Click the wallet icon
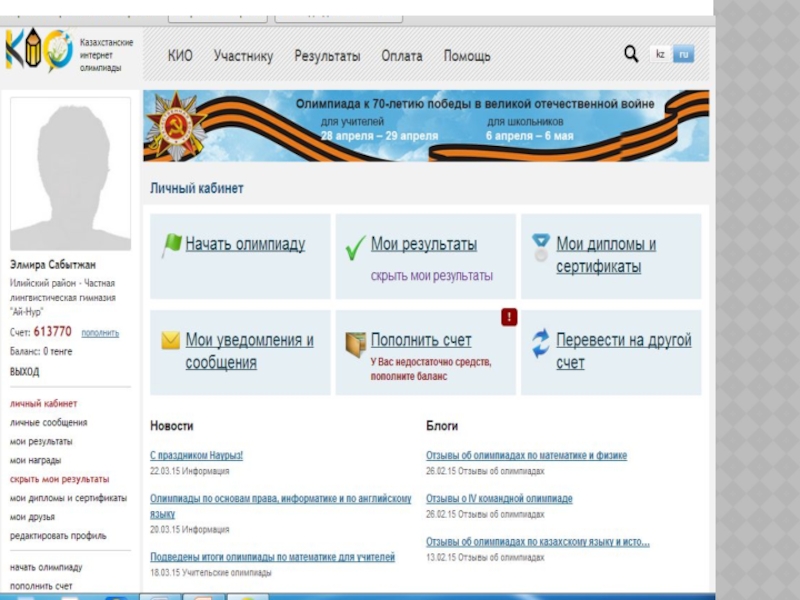Image resolution: width=800 pixels, height=600 pixels. pyautogui.click(x=356, y=344)
